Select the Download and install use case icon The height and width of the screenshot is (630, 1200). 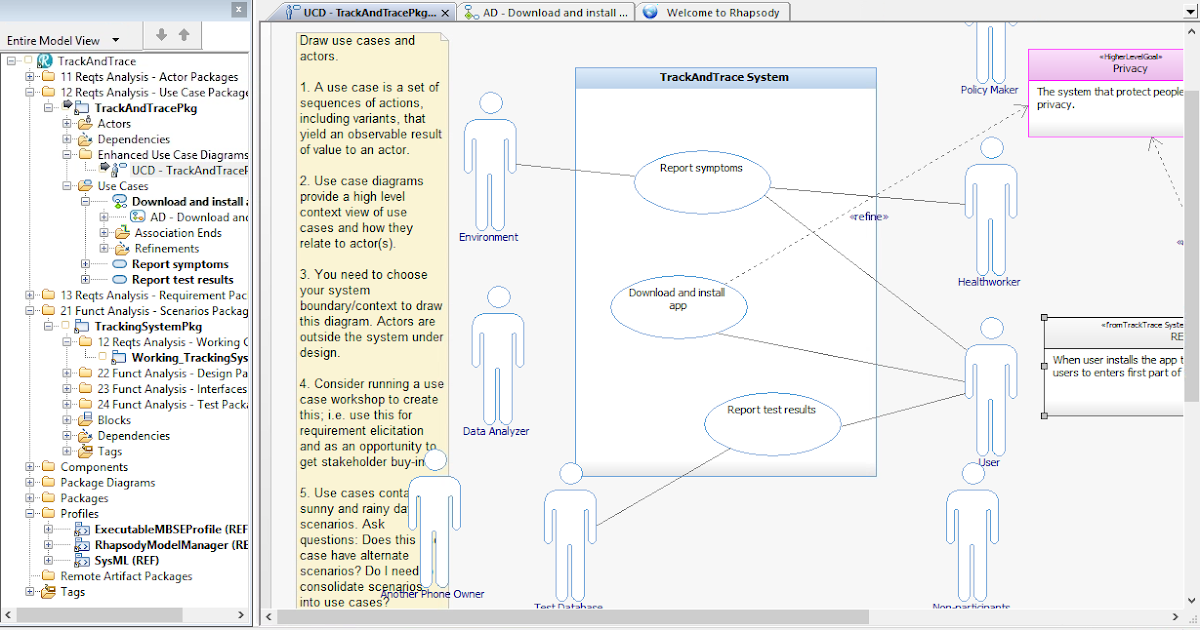pos(120,202)
